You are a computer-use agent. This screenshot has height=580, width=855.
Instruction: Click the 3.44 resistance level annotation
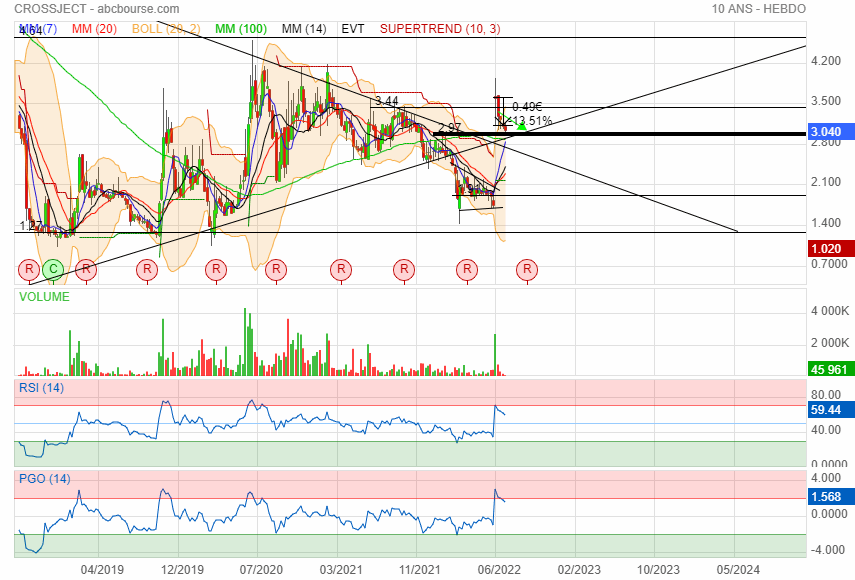click(x=387, y=101)
